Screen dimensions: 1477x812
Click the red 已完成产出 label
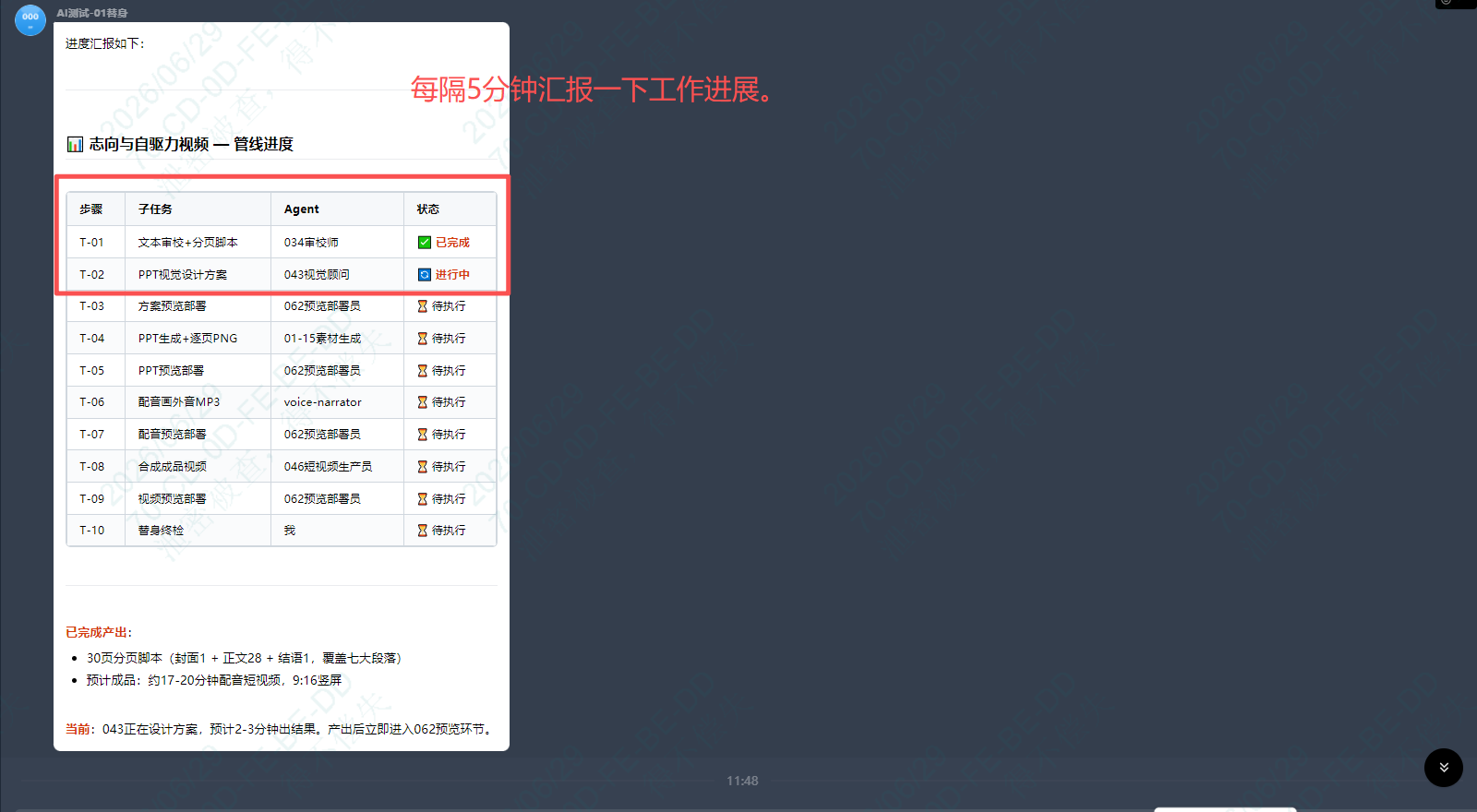(99, 633)
